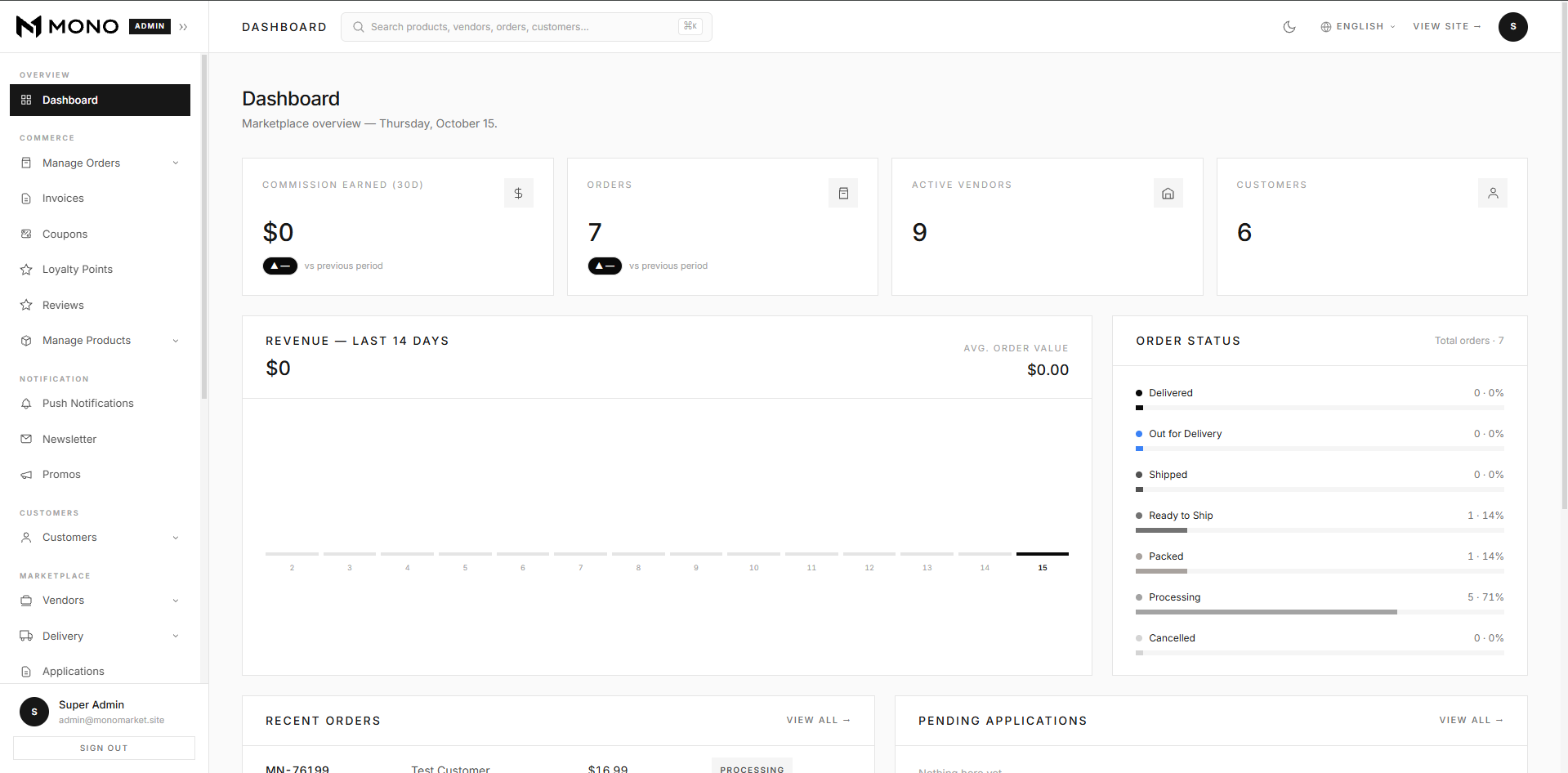
Task: Click the sidebar vertical scrollbar
Action: [x=204, y=226]
